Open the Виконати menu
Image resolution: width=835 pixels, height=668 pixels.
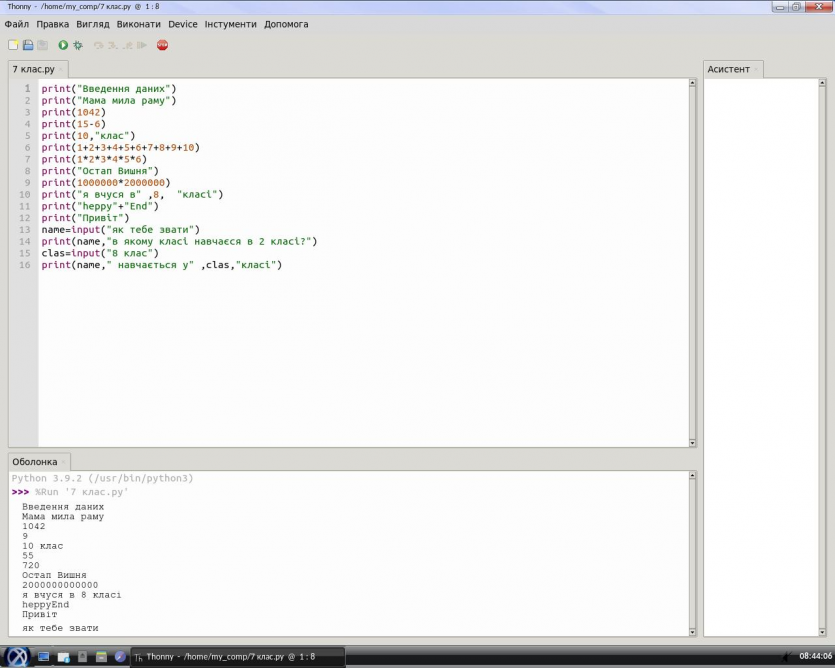point(138,24)
